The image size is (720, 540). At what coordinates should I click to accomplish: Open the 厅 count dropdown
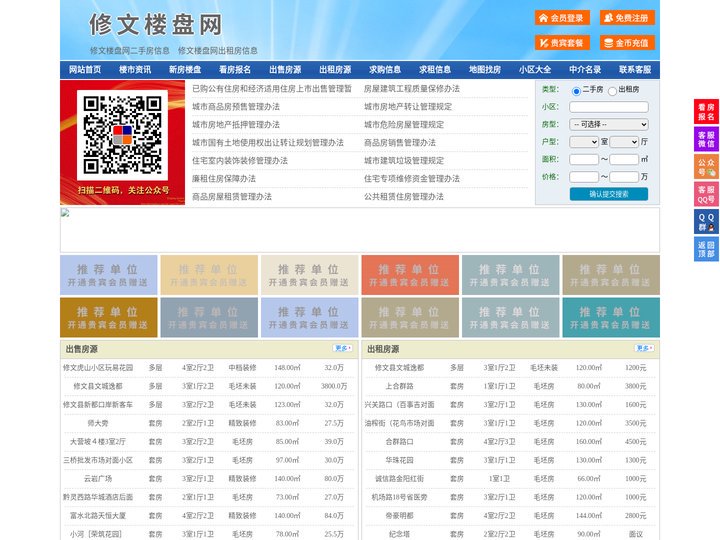click(624, 142)
